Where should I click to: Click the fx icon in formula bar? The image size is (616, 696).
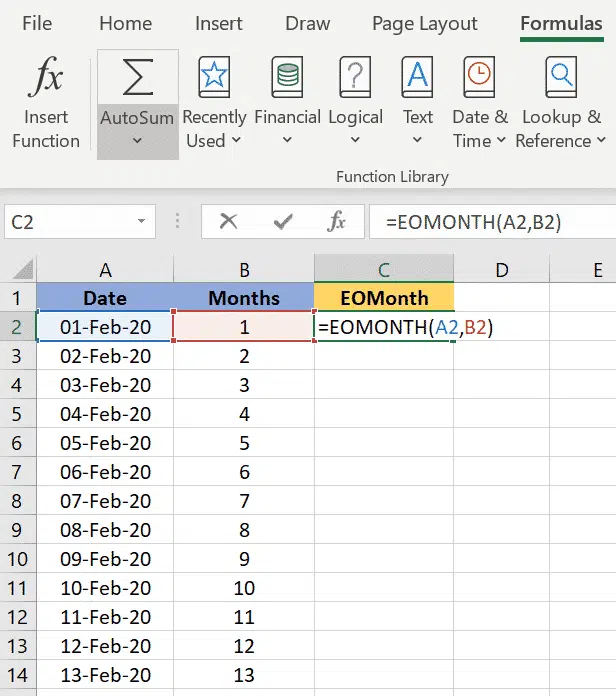click(336, 221)
